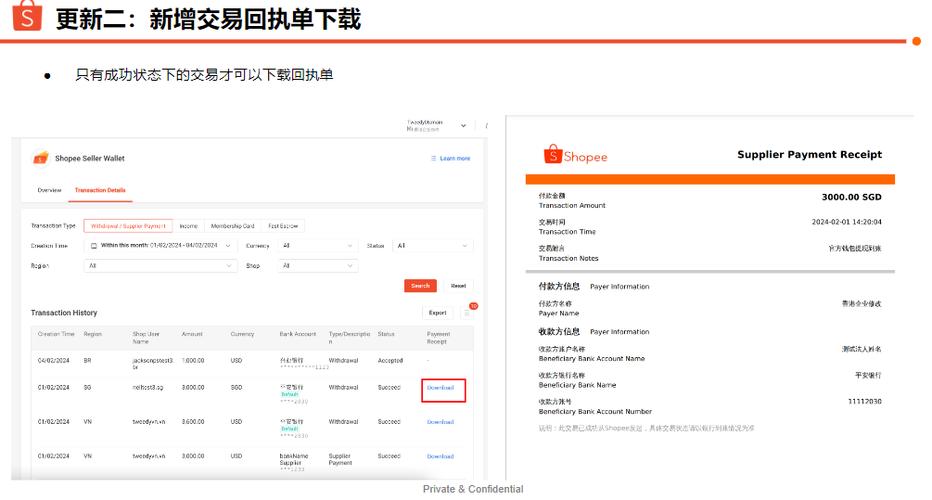
Task: Click the Payer Name label on receipt
Action: pyautogui.click(x=559, y=313)
